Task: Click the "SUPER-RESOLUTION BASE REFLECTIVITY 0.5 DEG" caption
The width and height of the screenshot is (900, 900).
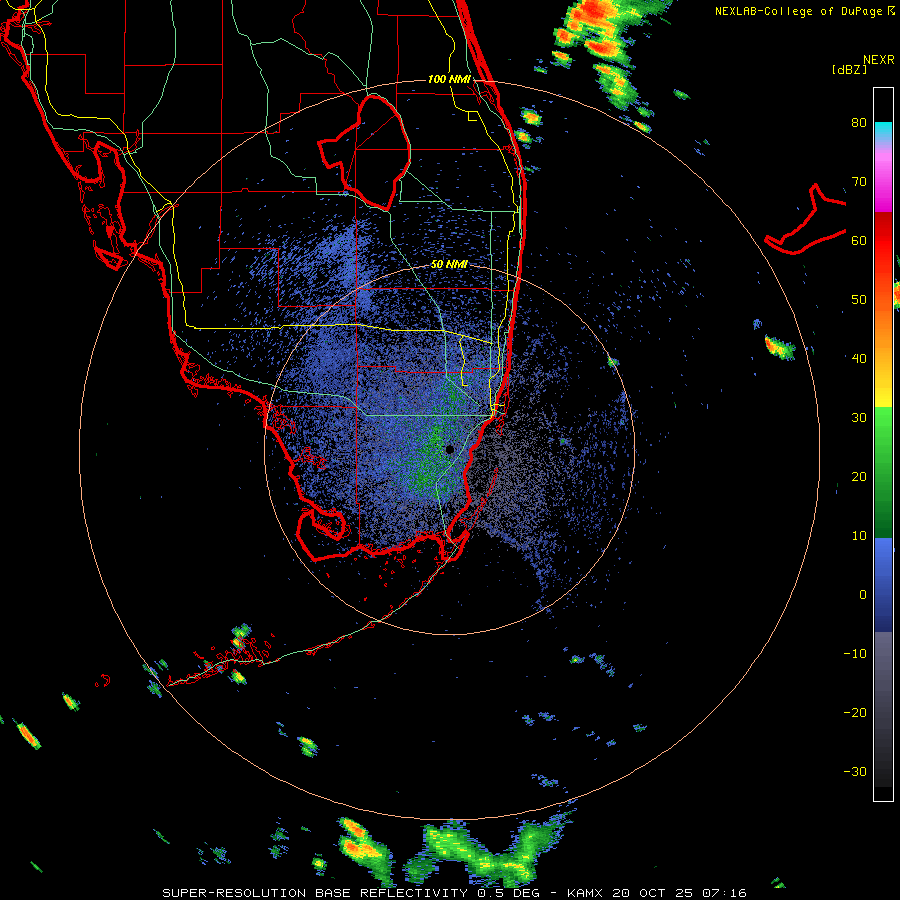Action: [x=351, y=893]
